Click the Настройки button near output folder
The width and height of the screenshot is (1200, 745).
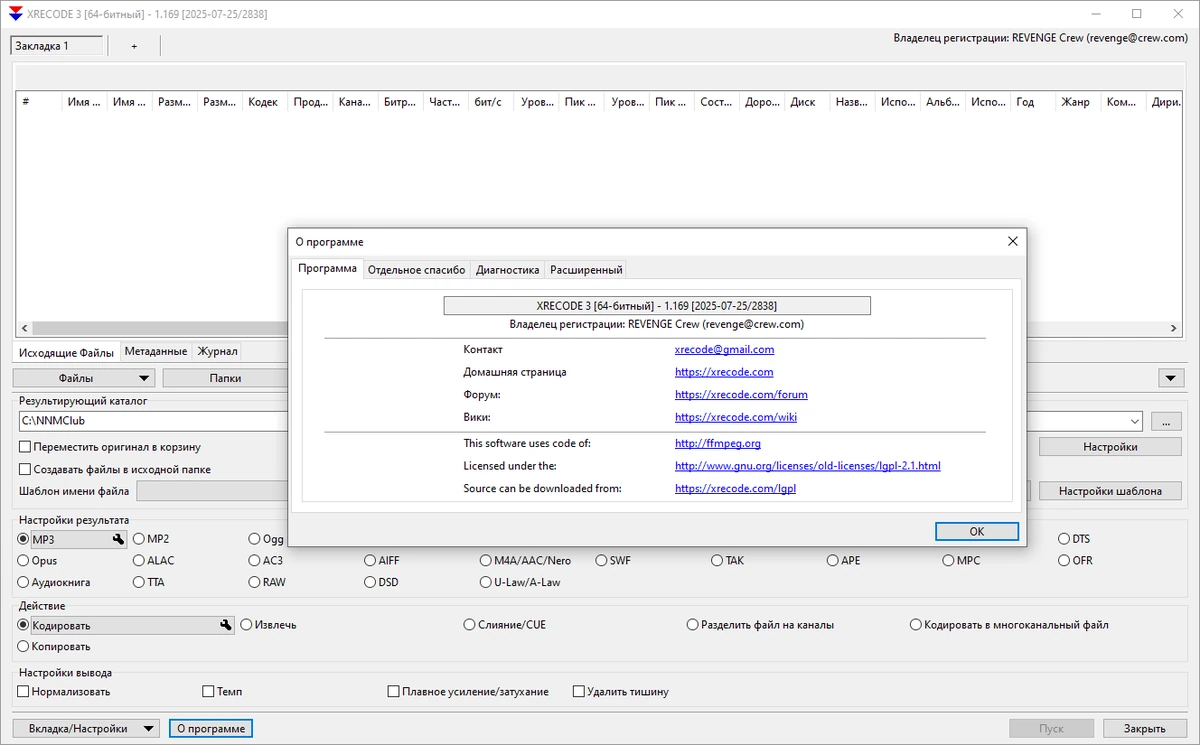click(1110, 447)
